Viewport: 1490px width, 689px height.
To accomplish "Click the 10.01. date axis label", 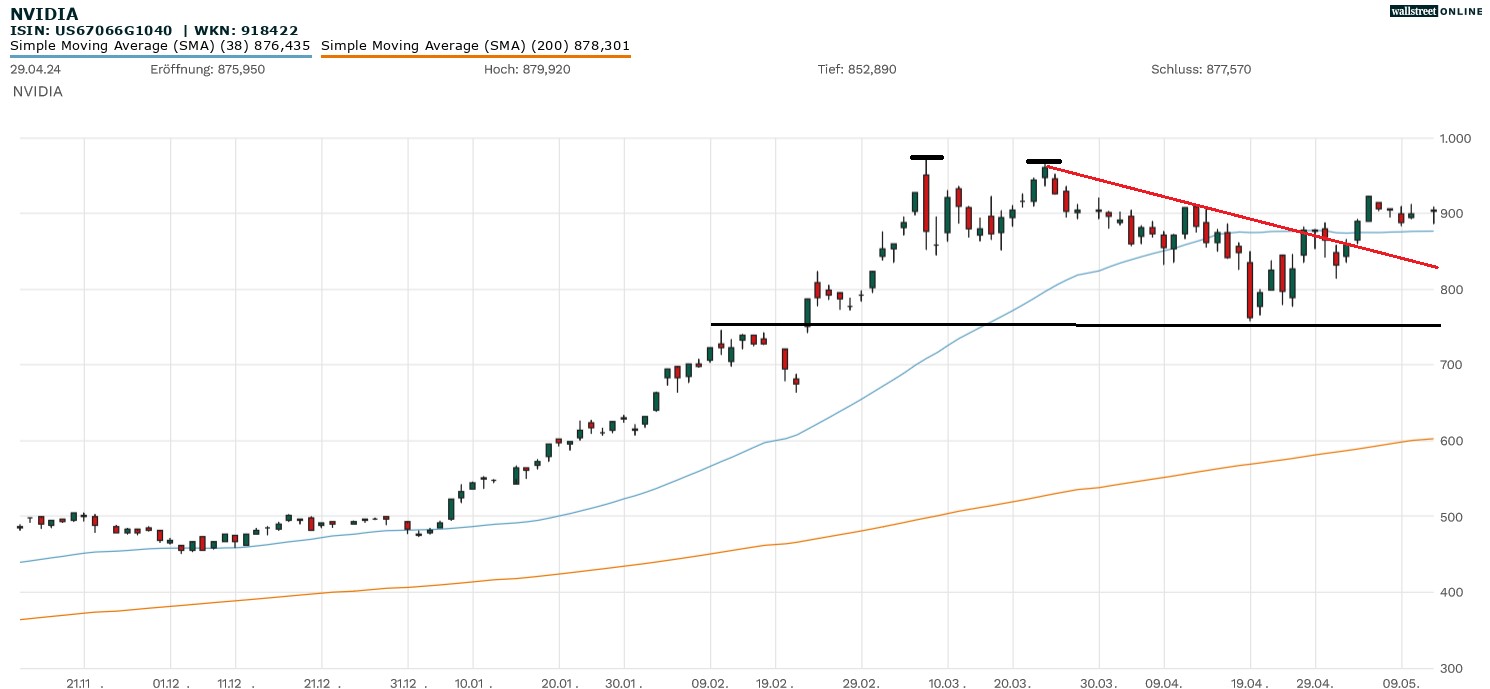I will tap(472, 683).
